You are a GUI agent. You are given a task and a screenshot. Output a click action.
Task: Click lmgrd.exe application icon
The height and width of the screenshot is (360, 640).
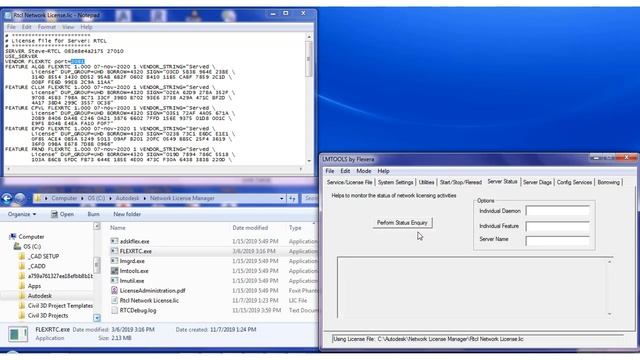114,261
